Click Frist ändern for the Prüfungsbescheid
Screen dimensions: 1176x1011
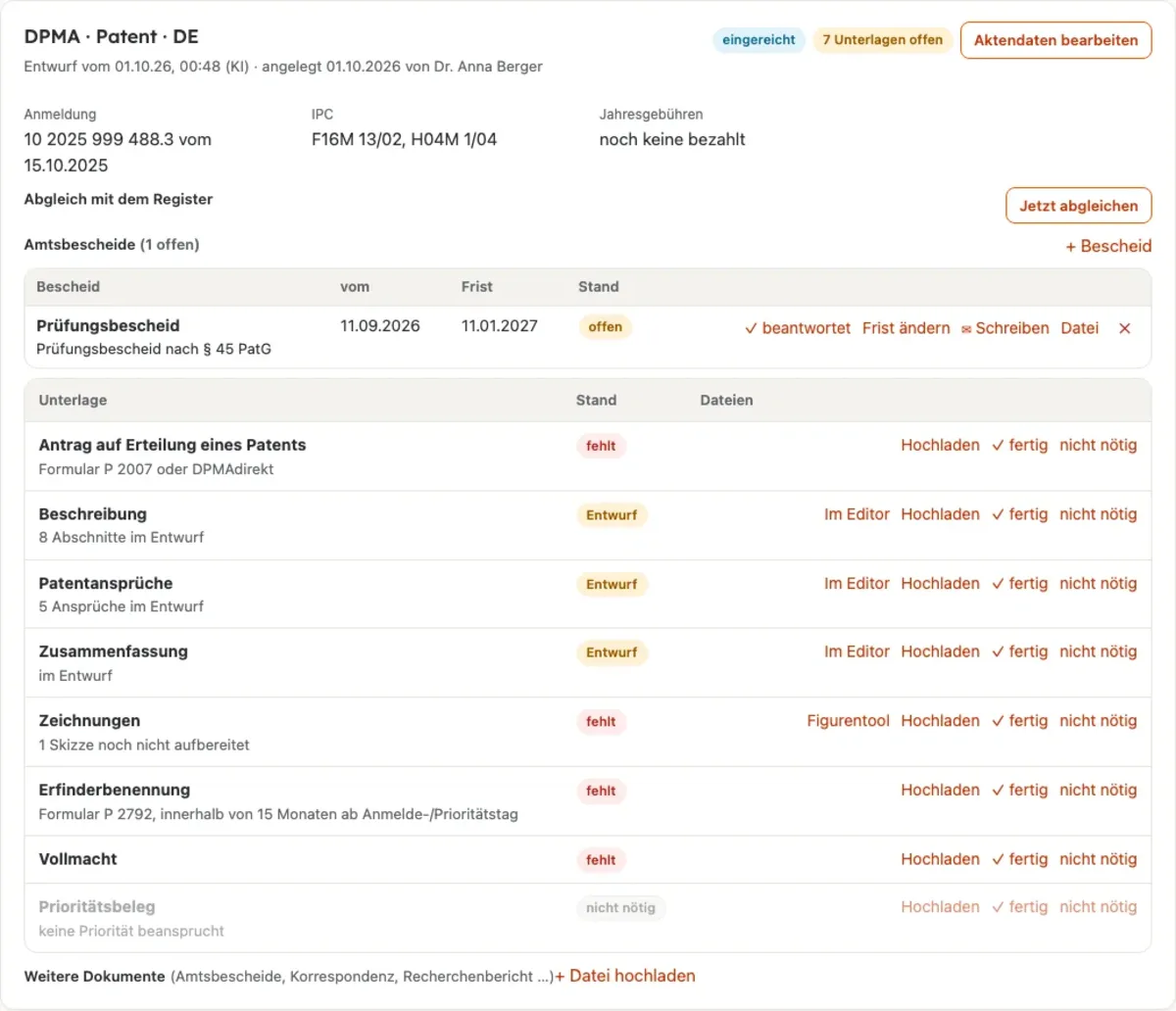point(906,328)
